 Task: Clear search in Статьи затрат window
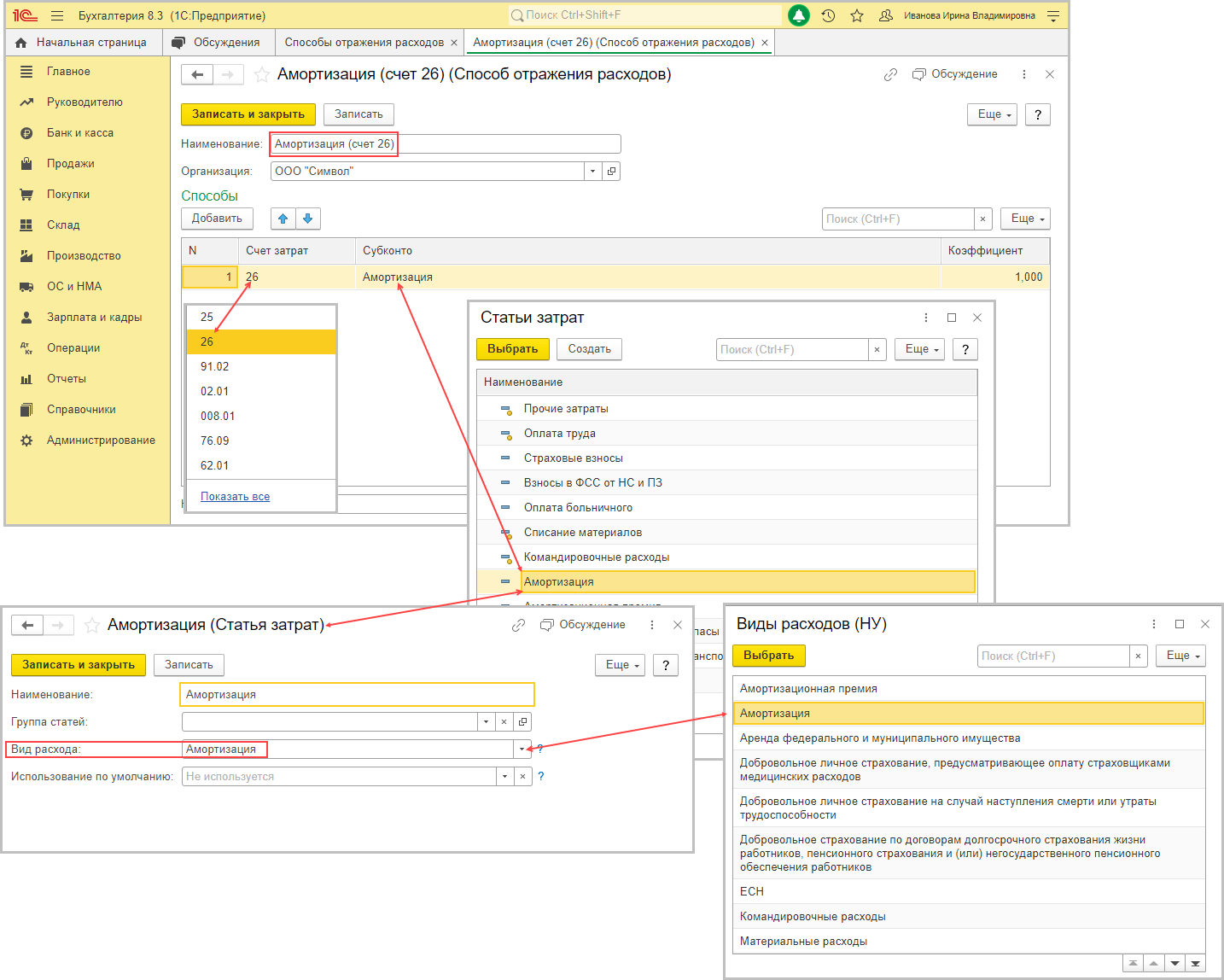pyautogui.click(x=877, y=350)
